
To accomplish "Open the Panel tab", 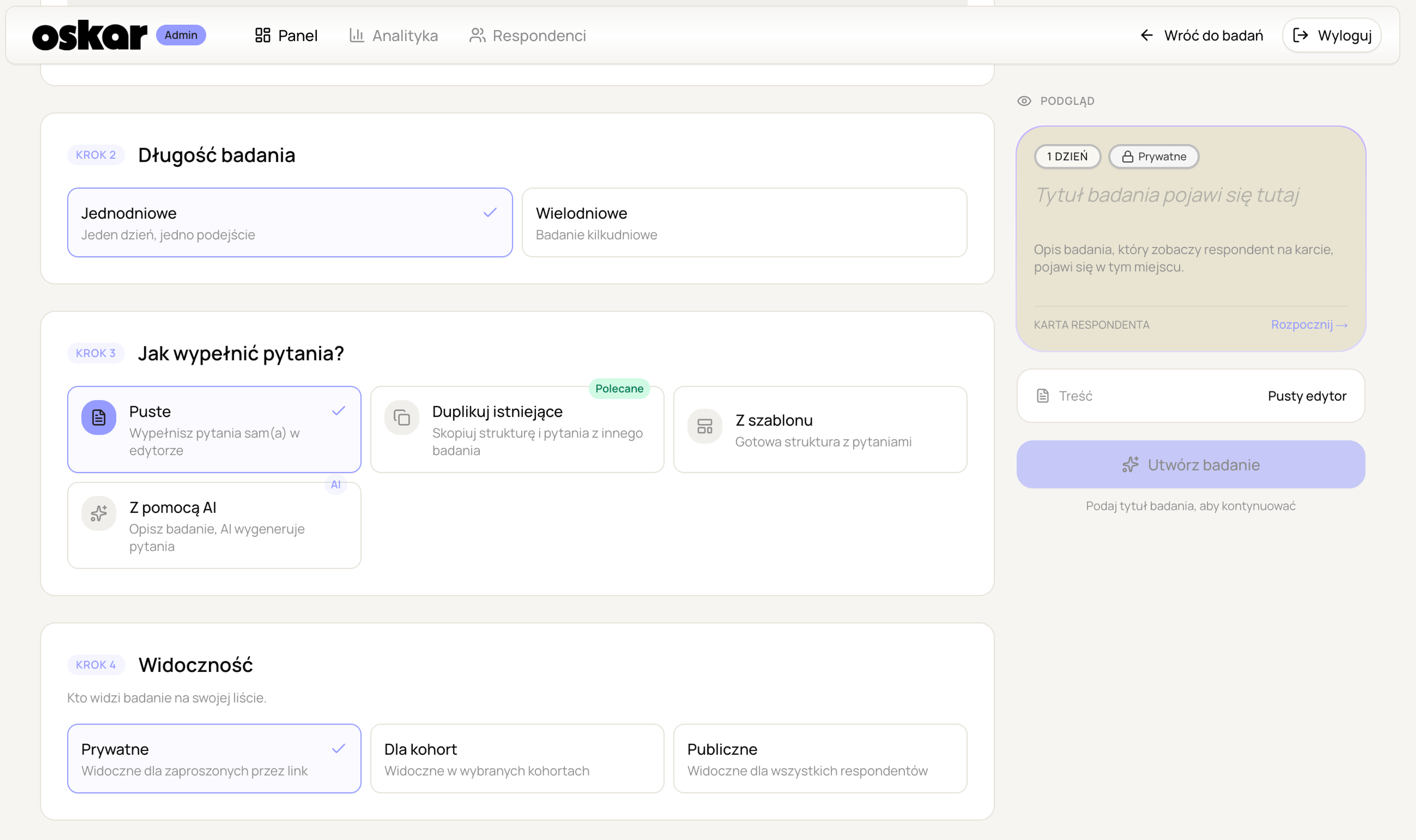I will tap(287, 35).
